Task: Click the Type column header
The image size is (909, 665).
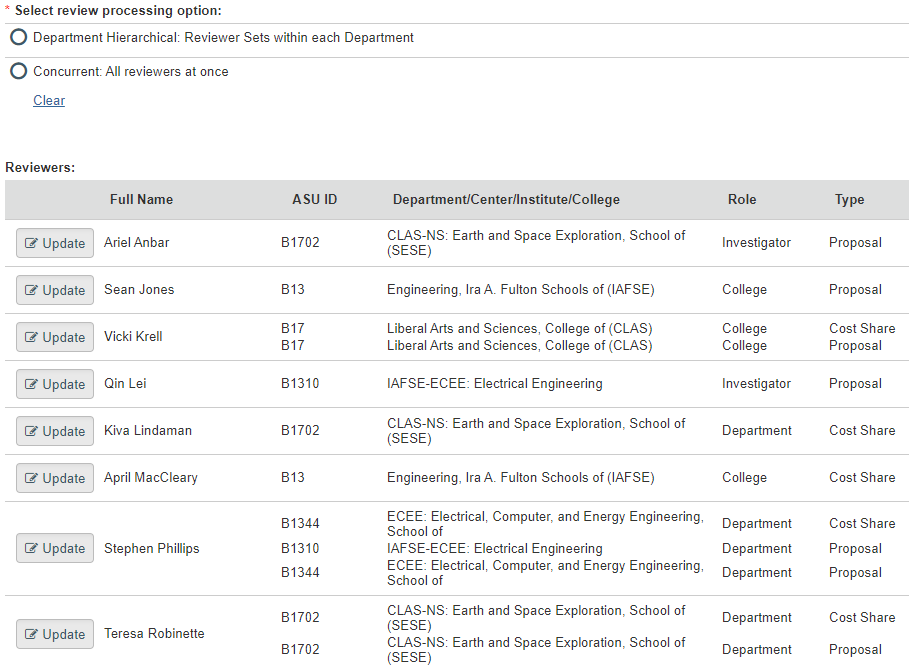Action: click(849, 199)
